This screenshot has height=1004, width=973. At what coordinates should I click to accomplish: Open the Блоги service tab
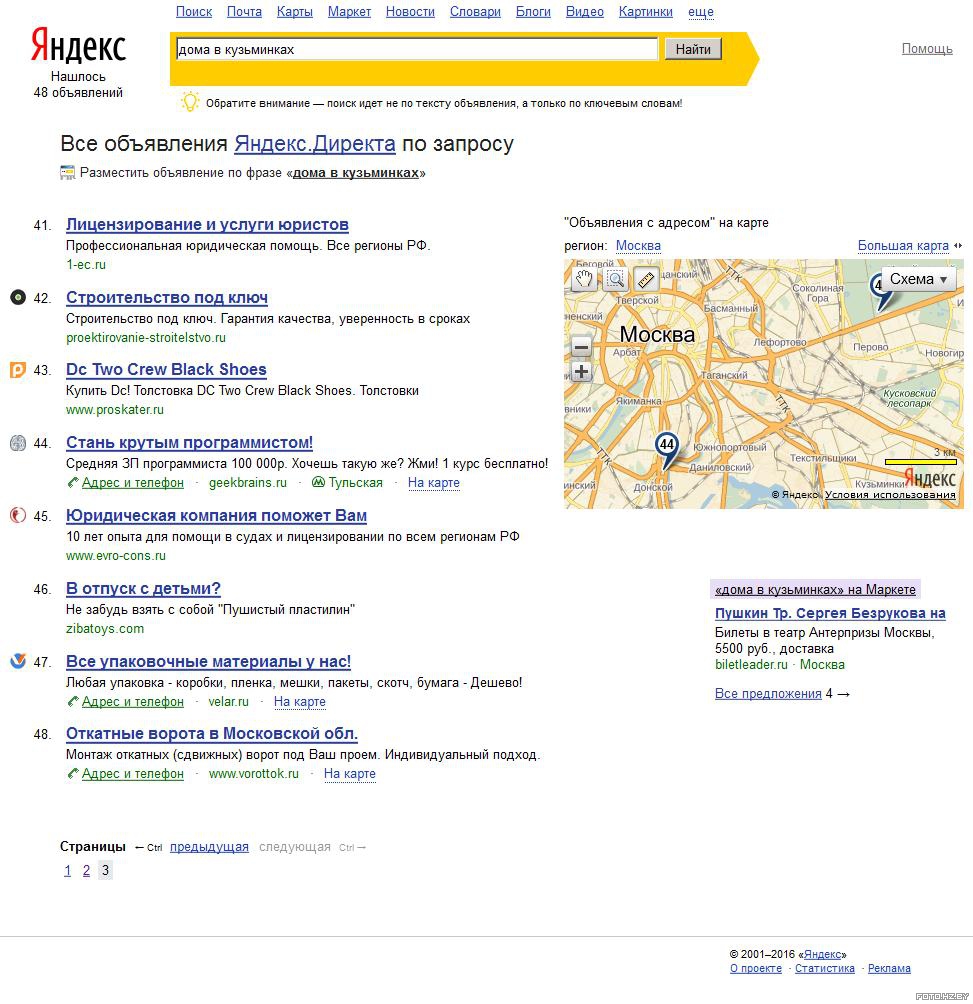(533, 12)
